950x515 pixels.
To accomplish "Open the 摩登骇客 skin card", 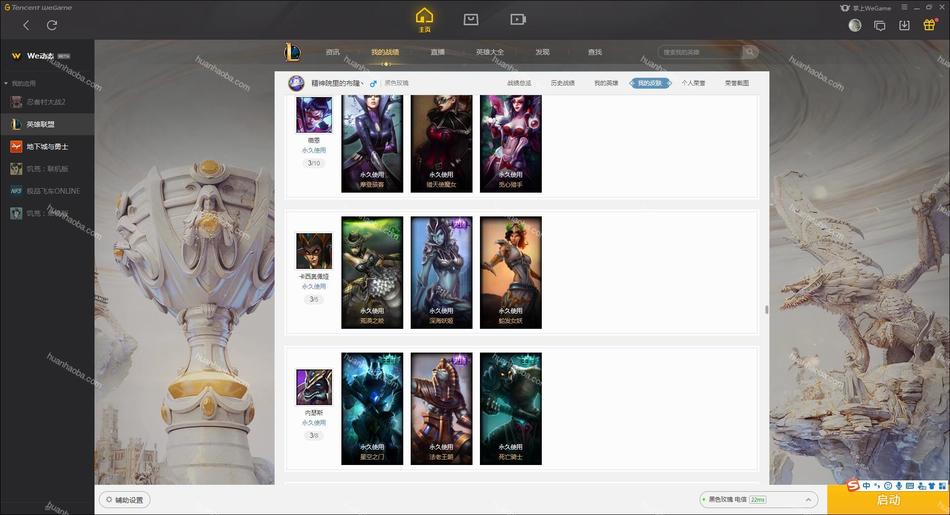I will click(x=372, y=144).
